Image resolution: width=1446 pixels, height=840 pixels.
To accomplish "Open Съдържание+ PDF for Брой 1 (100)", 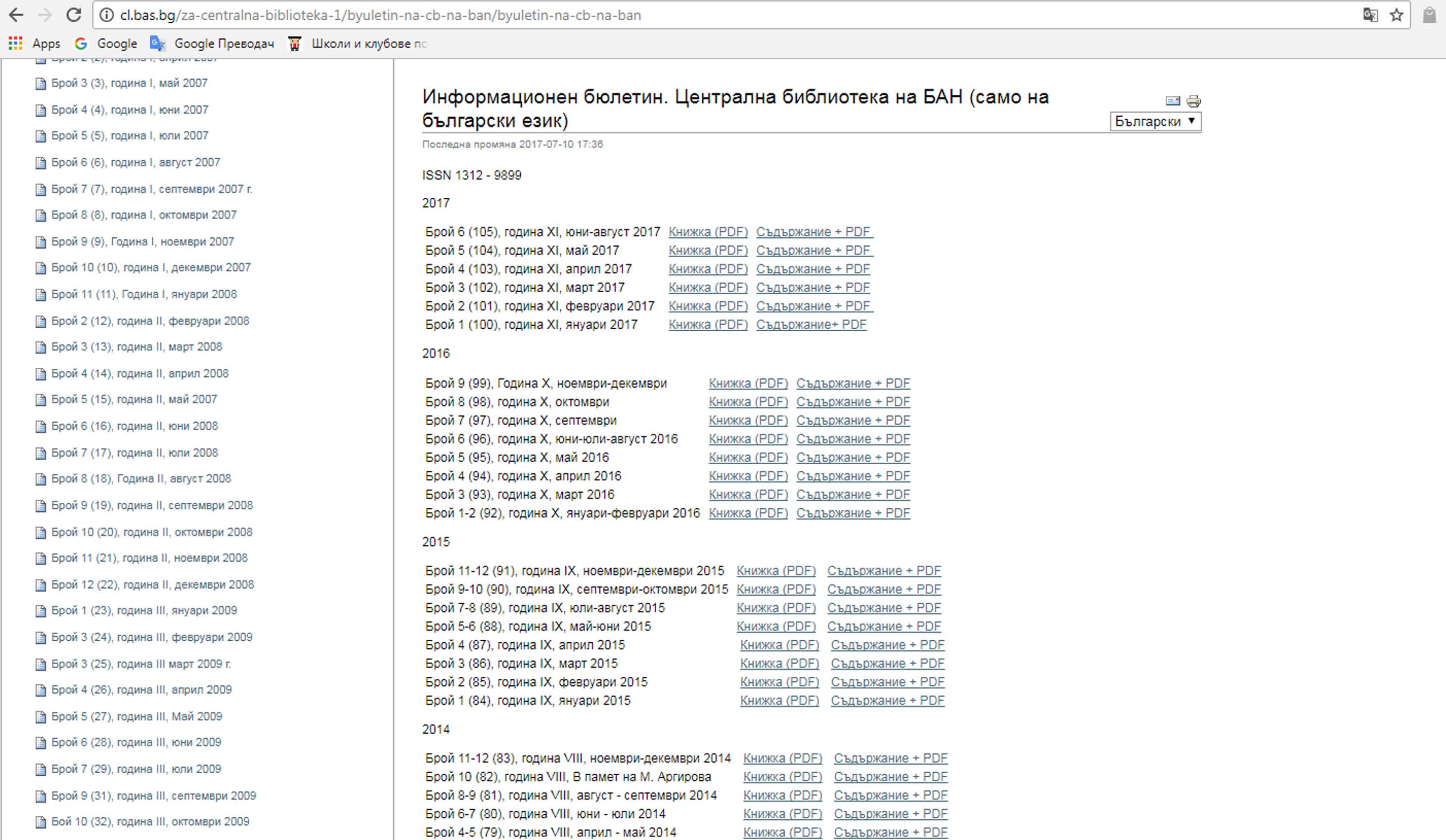I will [x=812, y=324].
